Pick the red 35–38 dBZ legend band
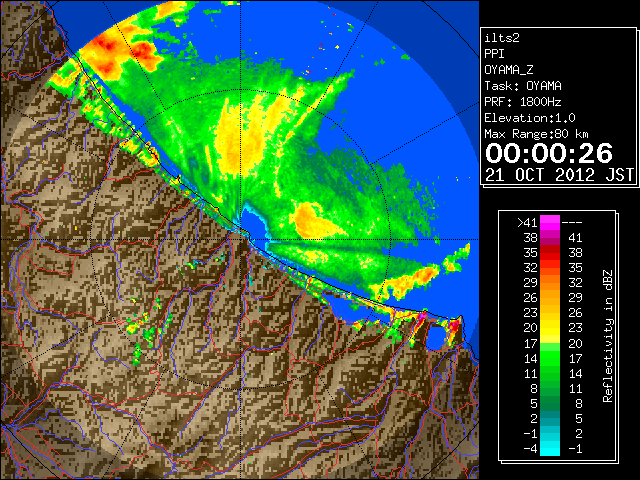 click(550, 253)
